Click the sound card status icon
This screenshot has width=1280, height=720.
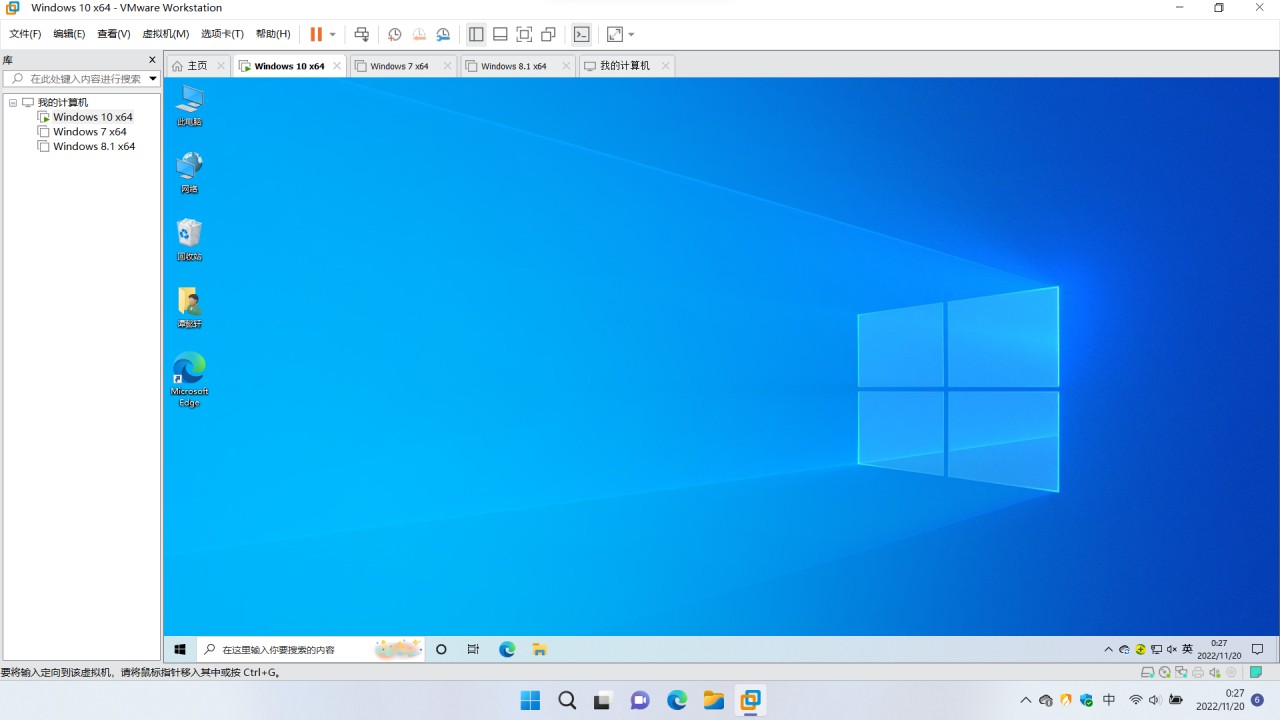coord(1214,673)
